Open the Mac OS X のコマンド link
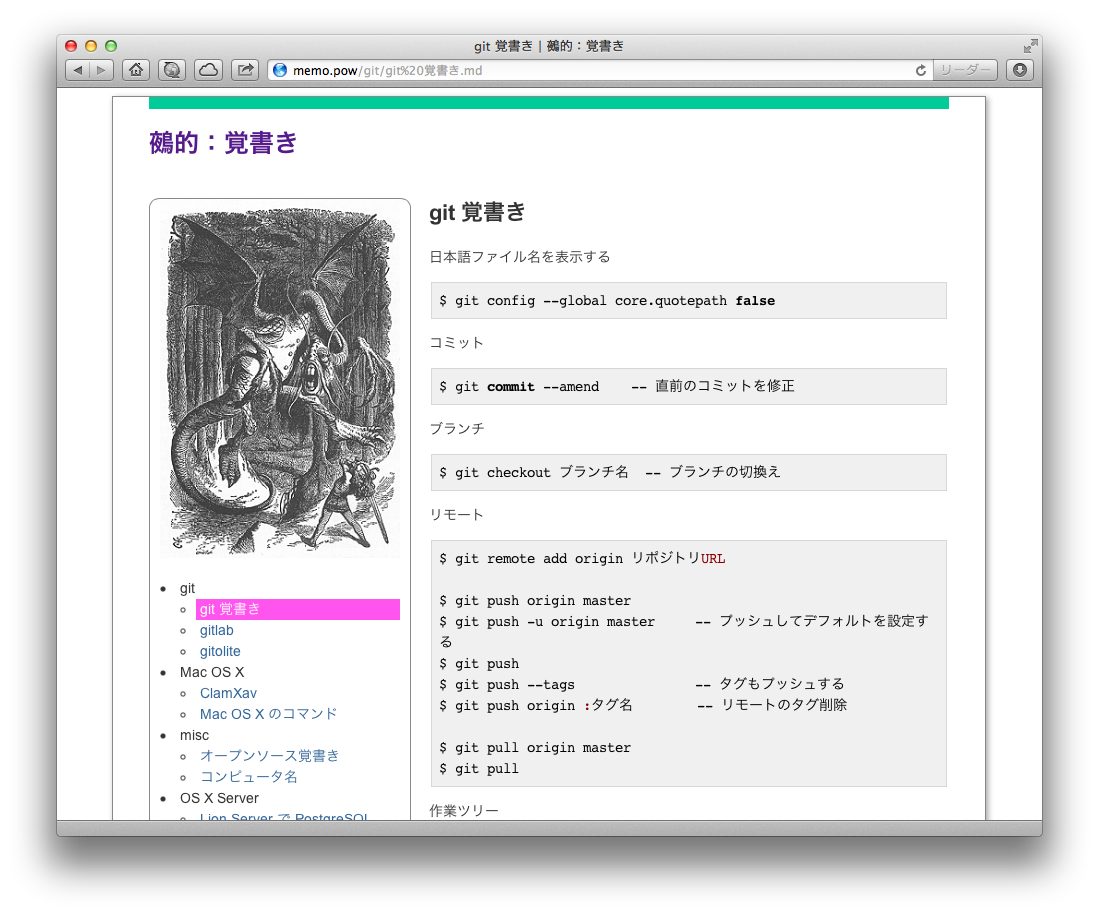 point(268,714)
